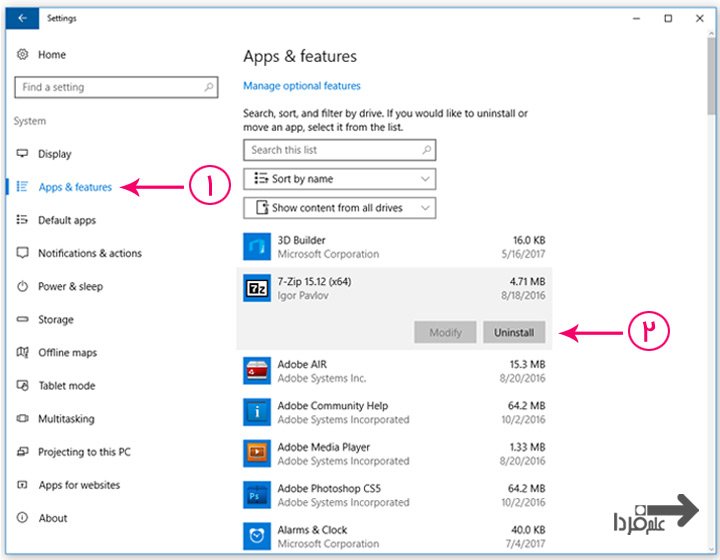Click the Adobe AIR app icon
Screen dimensions: 720x560
coord(257,371)
